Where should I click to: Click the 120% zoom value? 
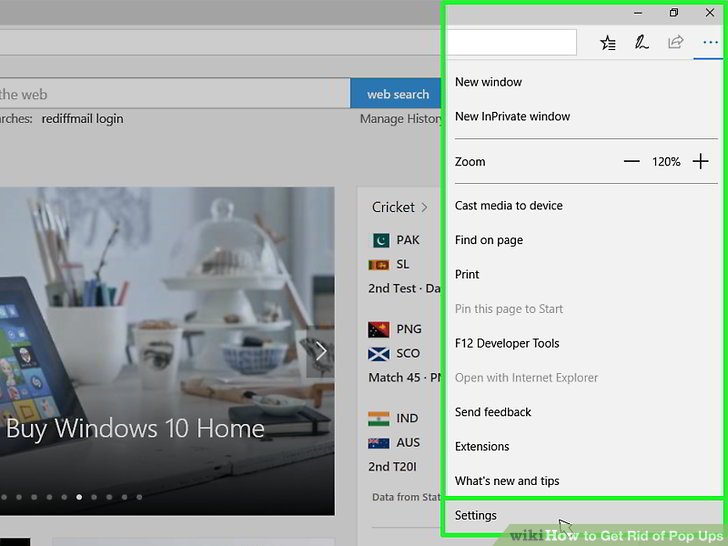pyautogui.click(x=666, y=162)
